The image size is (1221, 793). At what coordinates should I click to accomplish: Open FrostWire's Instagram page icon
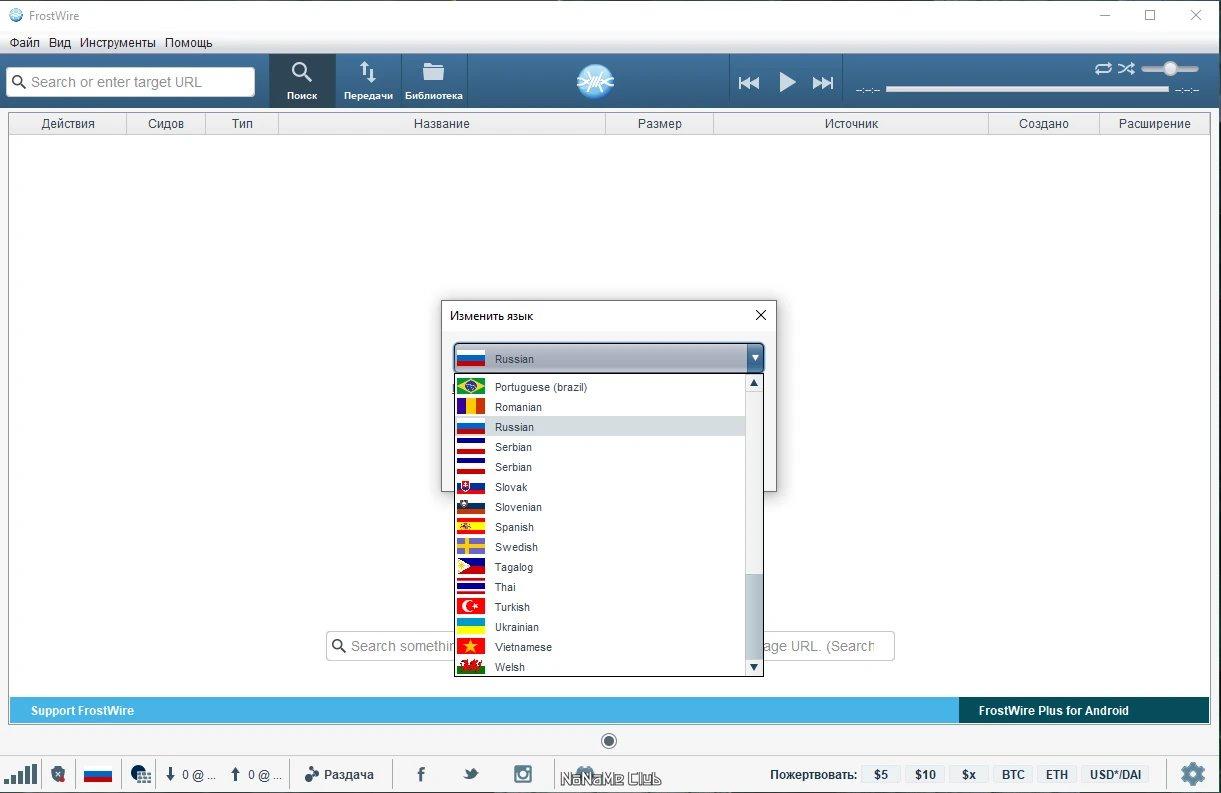(523, 774)
